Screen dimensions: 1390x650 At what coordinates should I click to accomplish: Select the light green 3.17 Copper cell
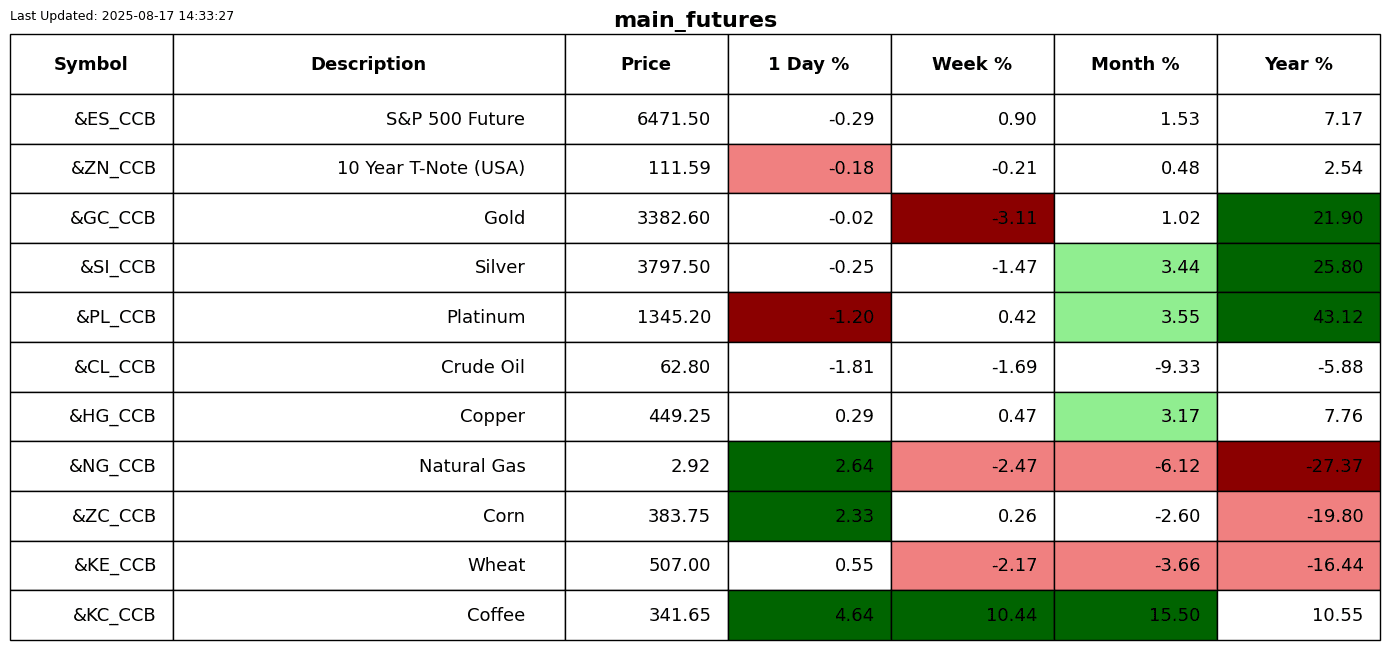coord(1135,417)
